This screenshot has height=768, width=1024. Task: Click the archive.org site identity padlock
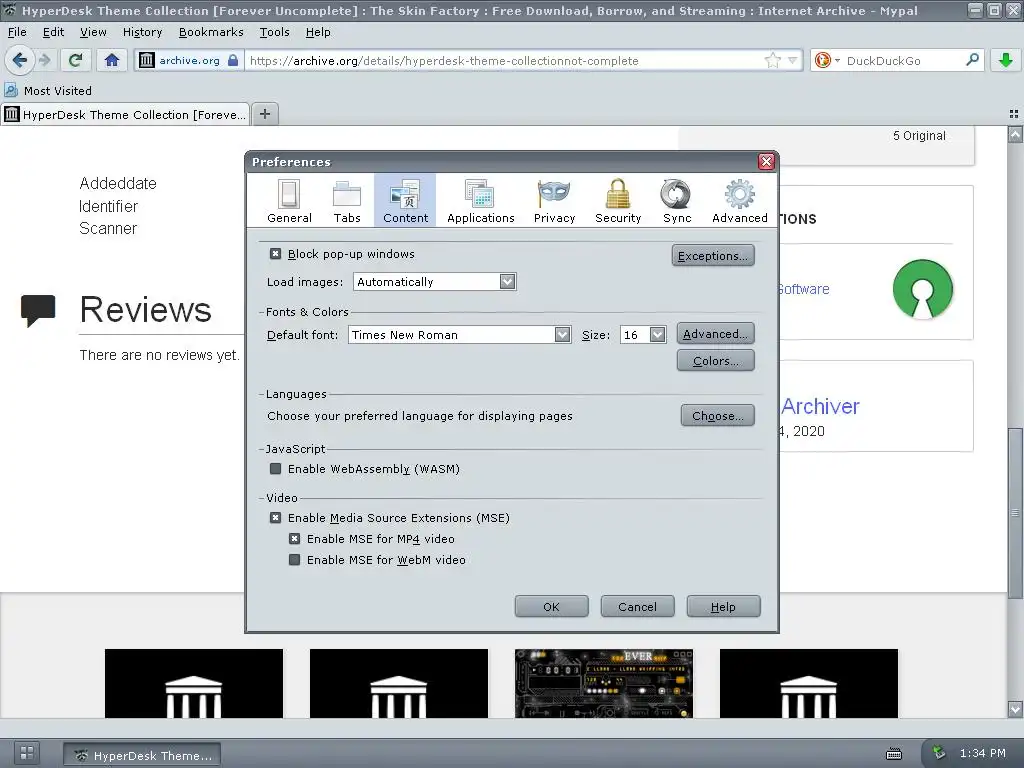[x=233, y=60]
